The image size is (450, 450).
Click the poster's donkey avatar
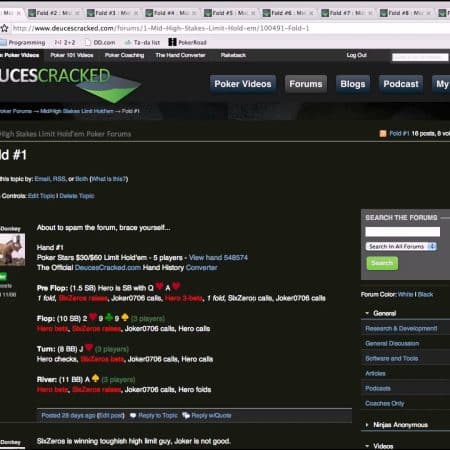point(12,249)
